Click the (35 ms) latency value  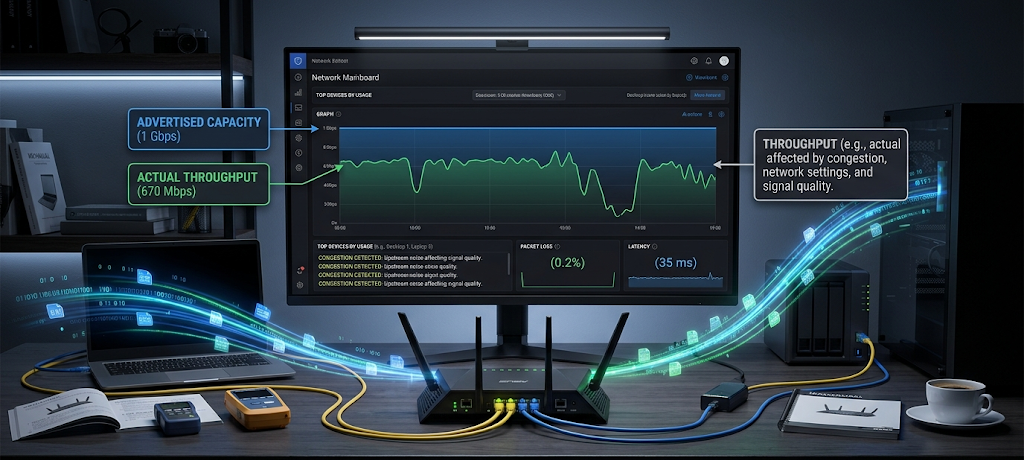[x=676, y=263]
